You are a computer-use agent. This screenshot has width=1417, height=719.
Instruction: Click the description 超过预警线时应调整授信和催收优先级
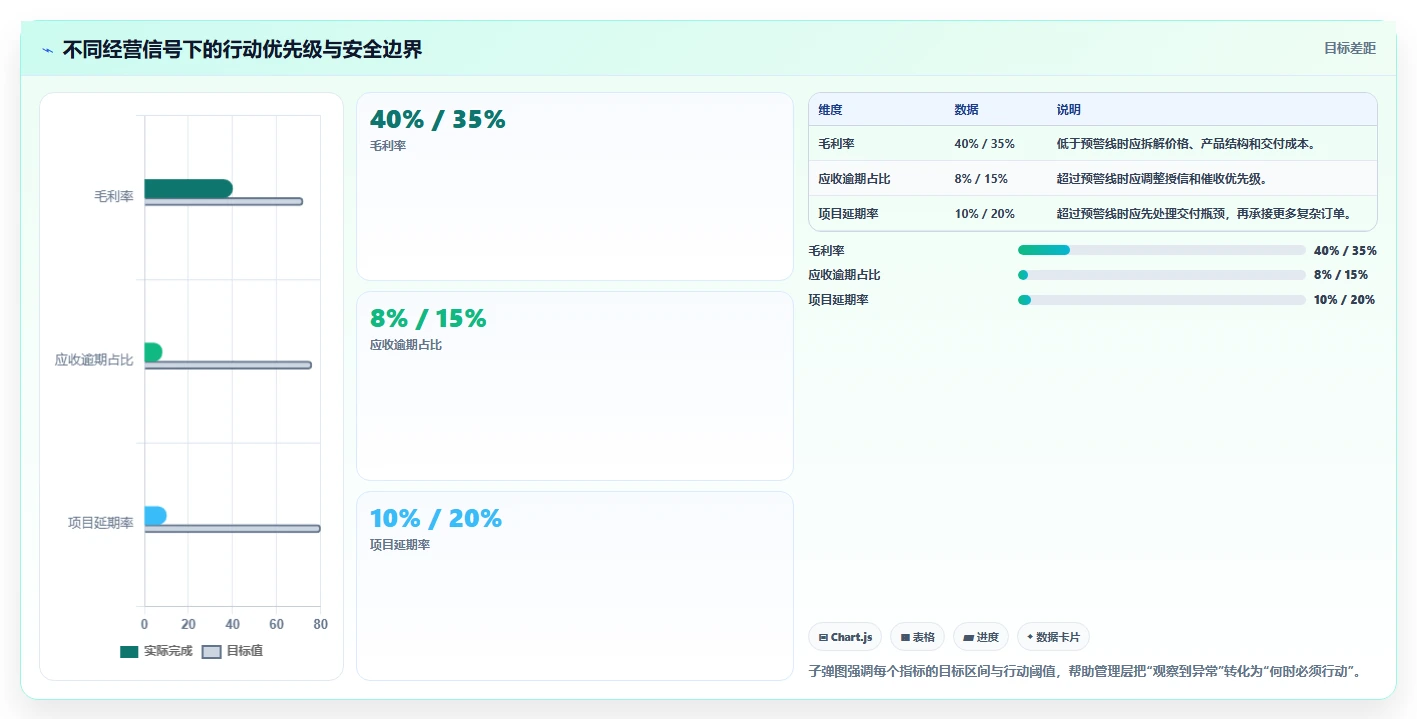point(1161,178)
